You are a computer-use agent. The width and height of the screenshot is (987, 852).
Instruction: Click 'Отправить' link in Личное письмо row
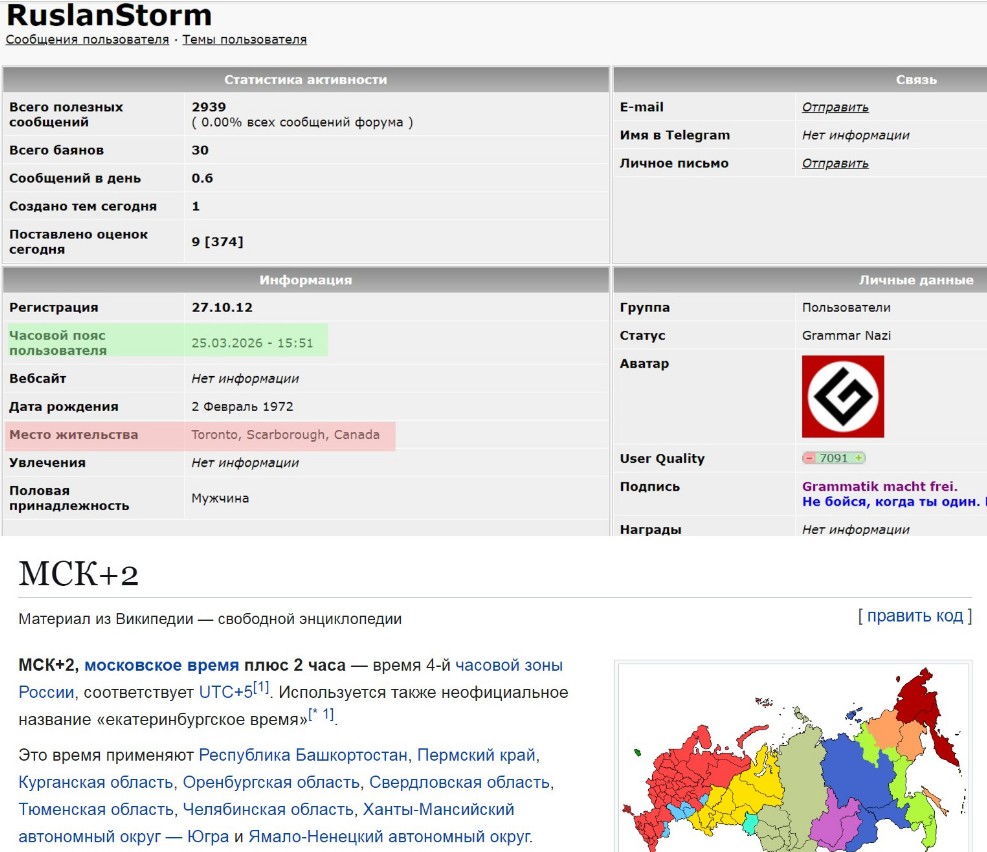point(835,163)
